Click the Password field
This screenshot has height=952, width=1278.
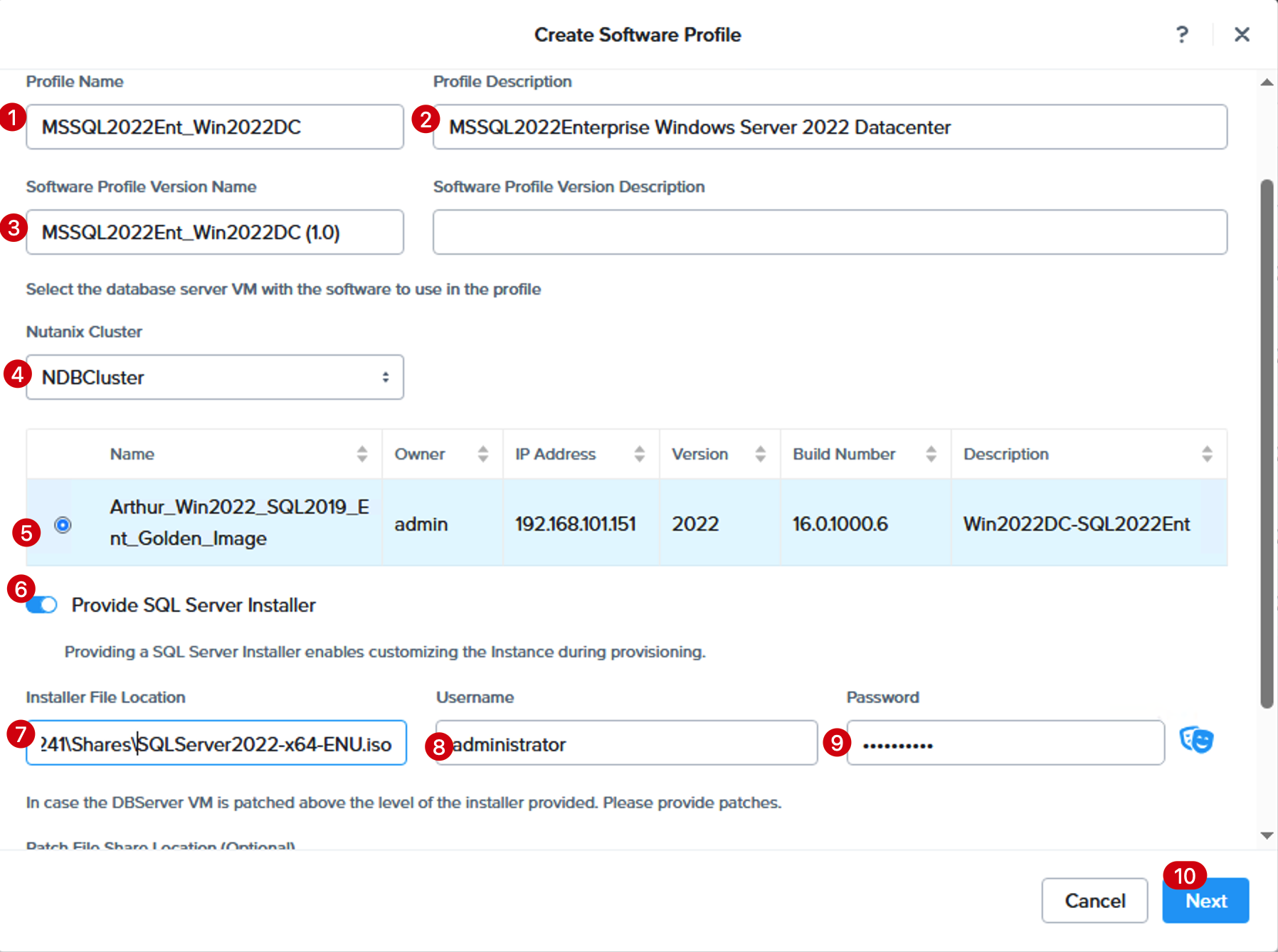pos(1005,744)
